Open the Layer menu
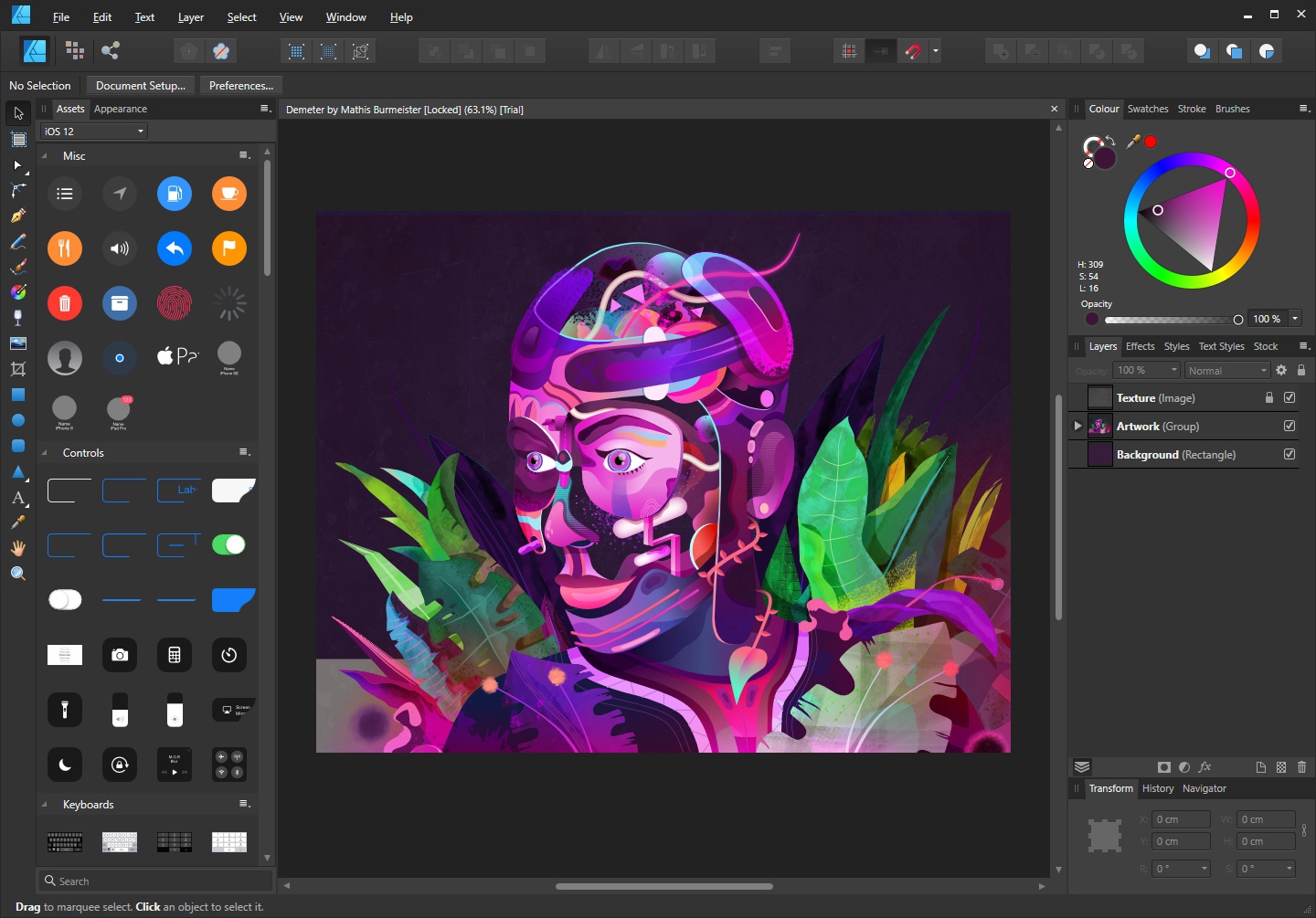This screenshot has width=1316, height=918. (x=191, y=16)
